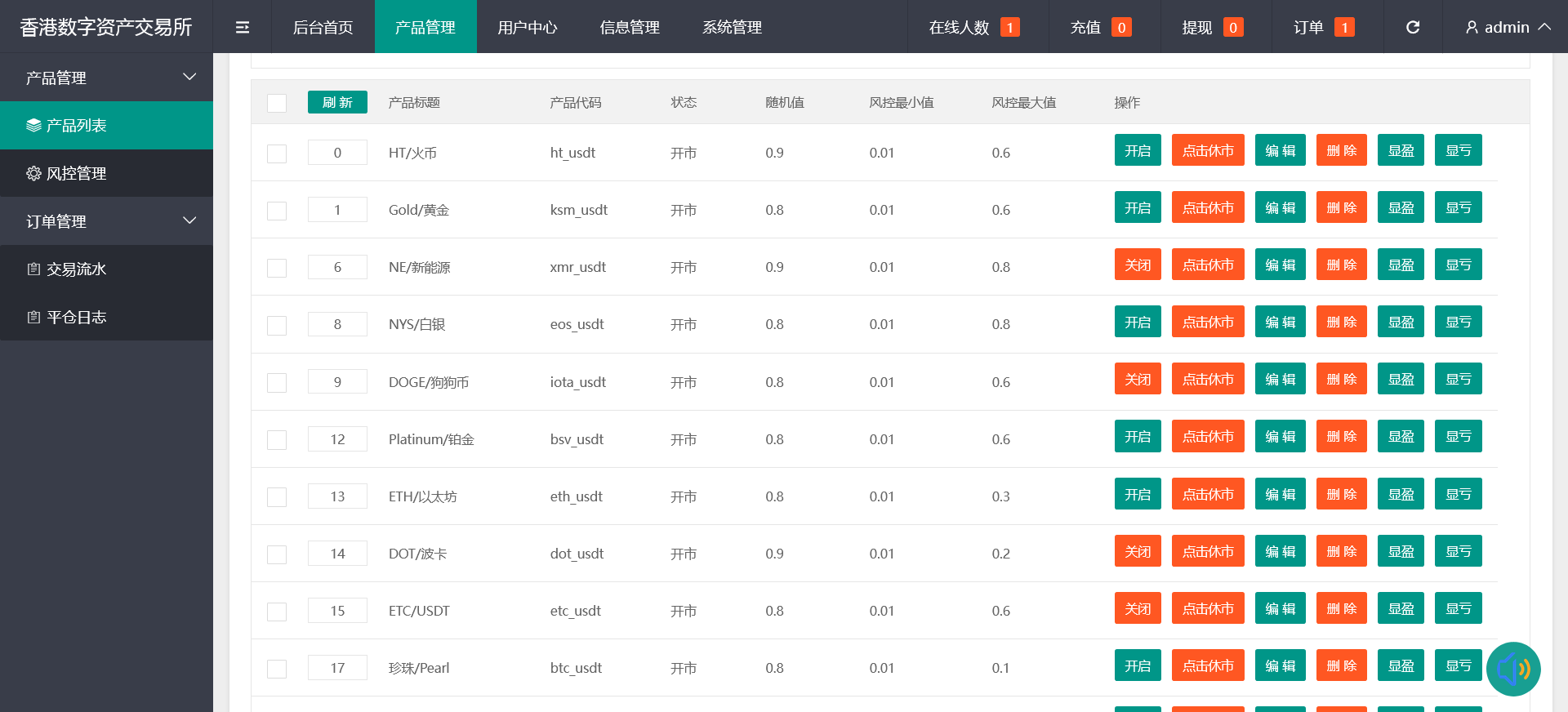Open the admin user dropdown
Viewport: 1568px width, 712px height.
point(1508,27)
